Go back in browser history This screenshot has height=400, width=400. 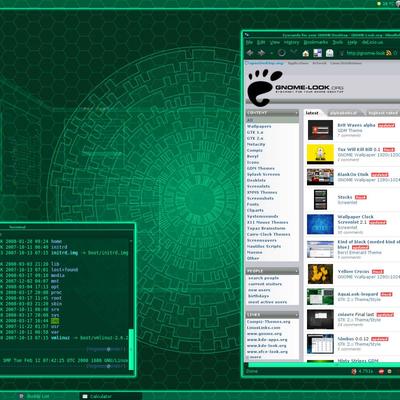pos(250,53)
